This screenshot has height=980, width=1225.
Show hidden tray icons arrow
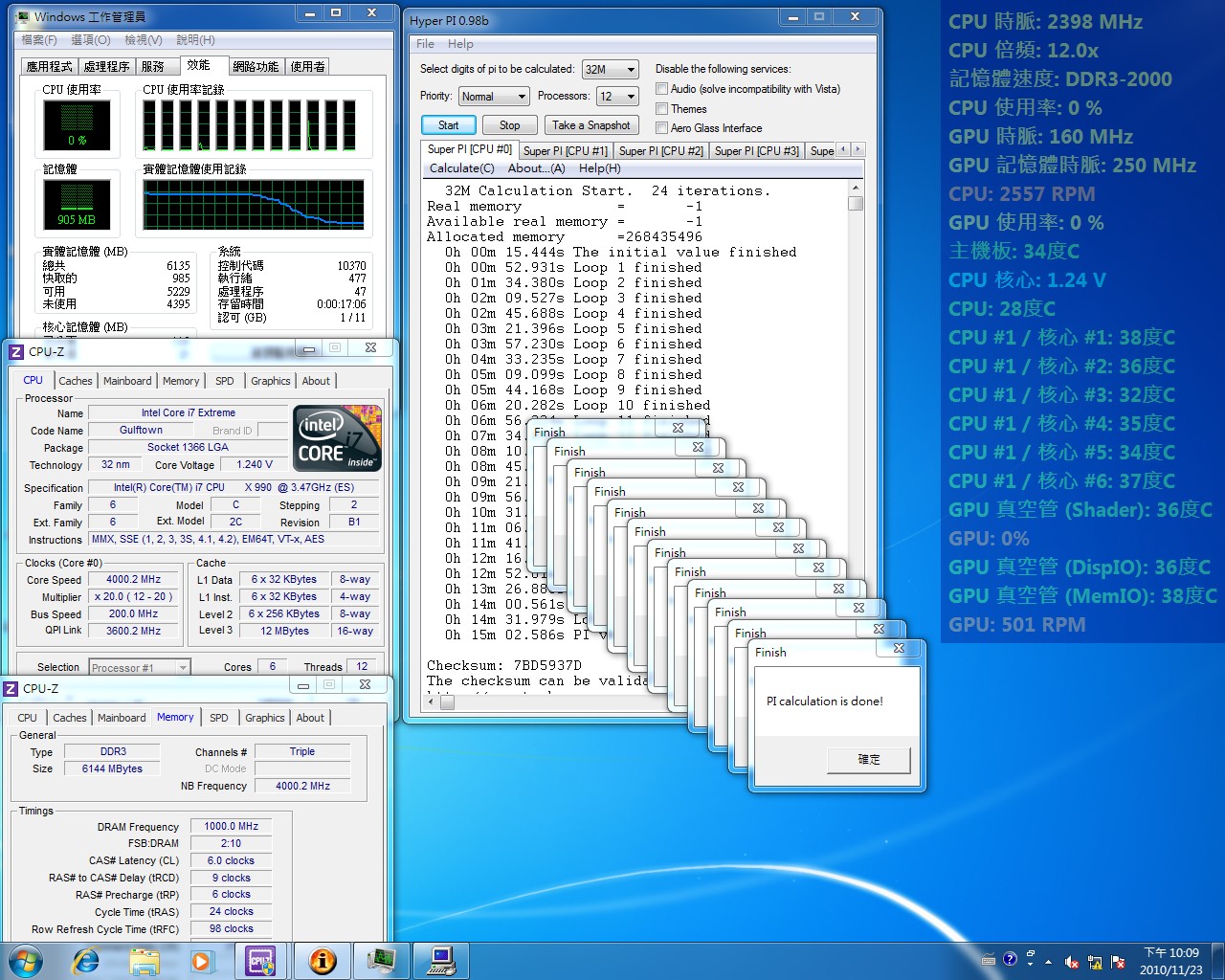tap(1048, 962)
